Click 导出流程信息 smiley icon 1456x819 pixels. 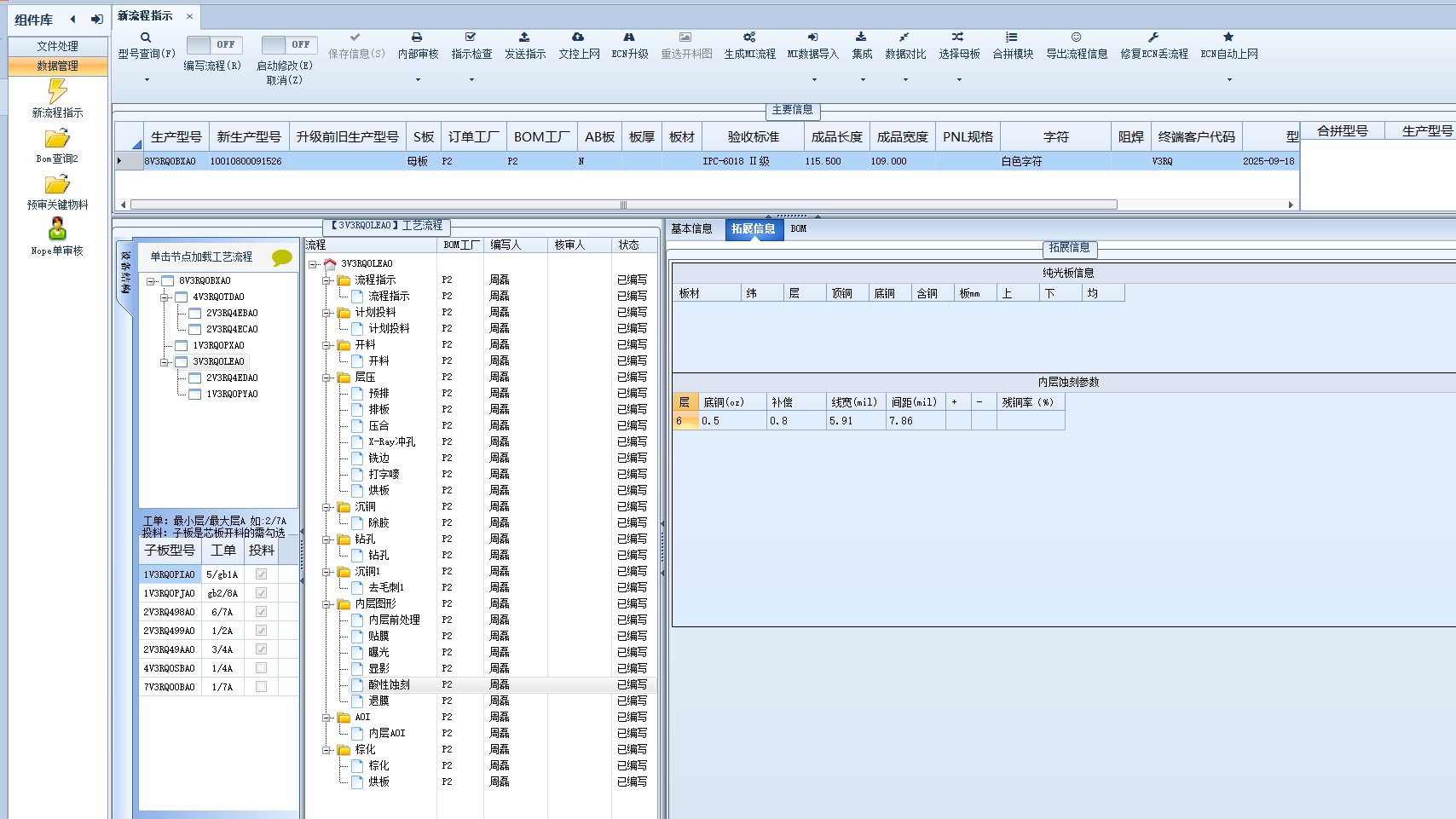[x=1077, y=37]
